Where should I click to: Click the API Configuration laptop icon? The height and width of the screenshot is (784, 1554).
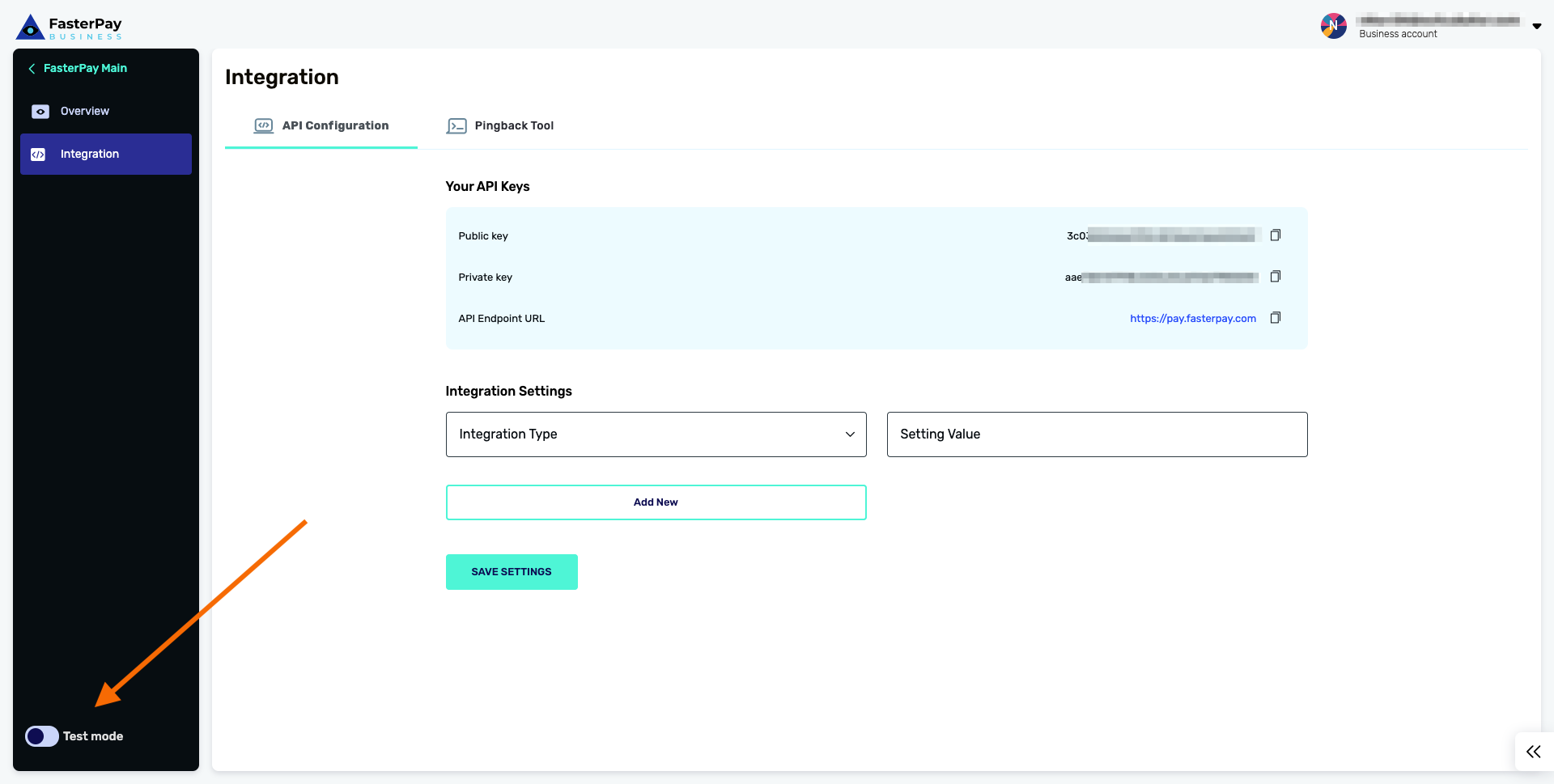tap(264, 126)
